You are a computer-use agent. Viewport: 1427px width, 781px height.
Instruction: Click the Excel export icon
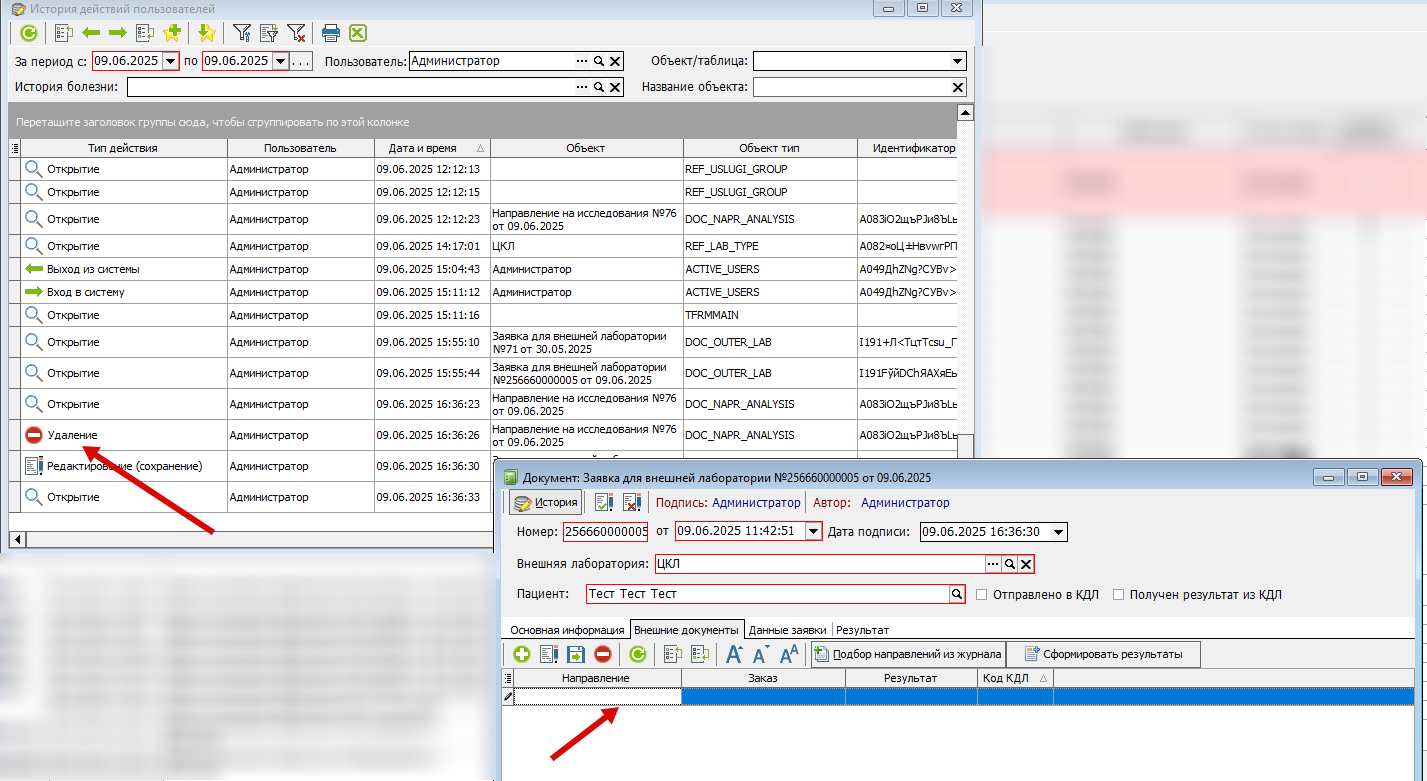(357, 33)
